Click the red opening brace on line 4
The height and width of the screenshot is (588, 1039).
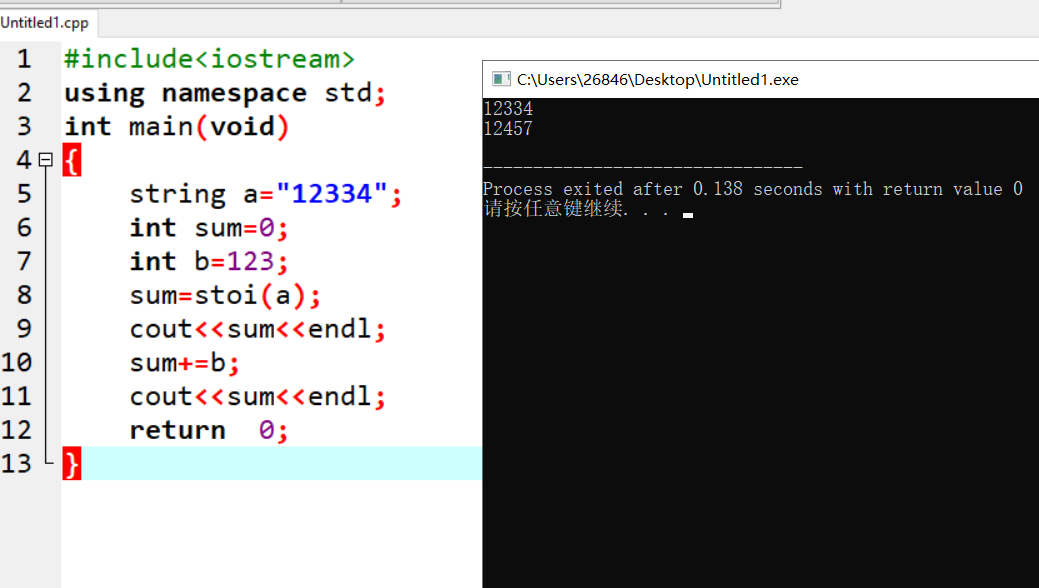(x=71, y=159)
